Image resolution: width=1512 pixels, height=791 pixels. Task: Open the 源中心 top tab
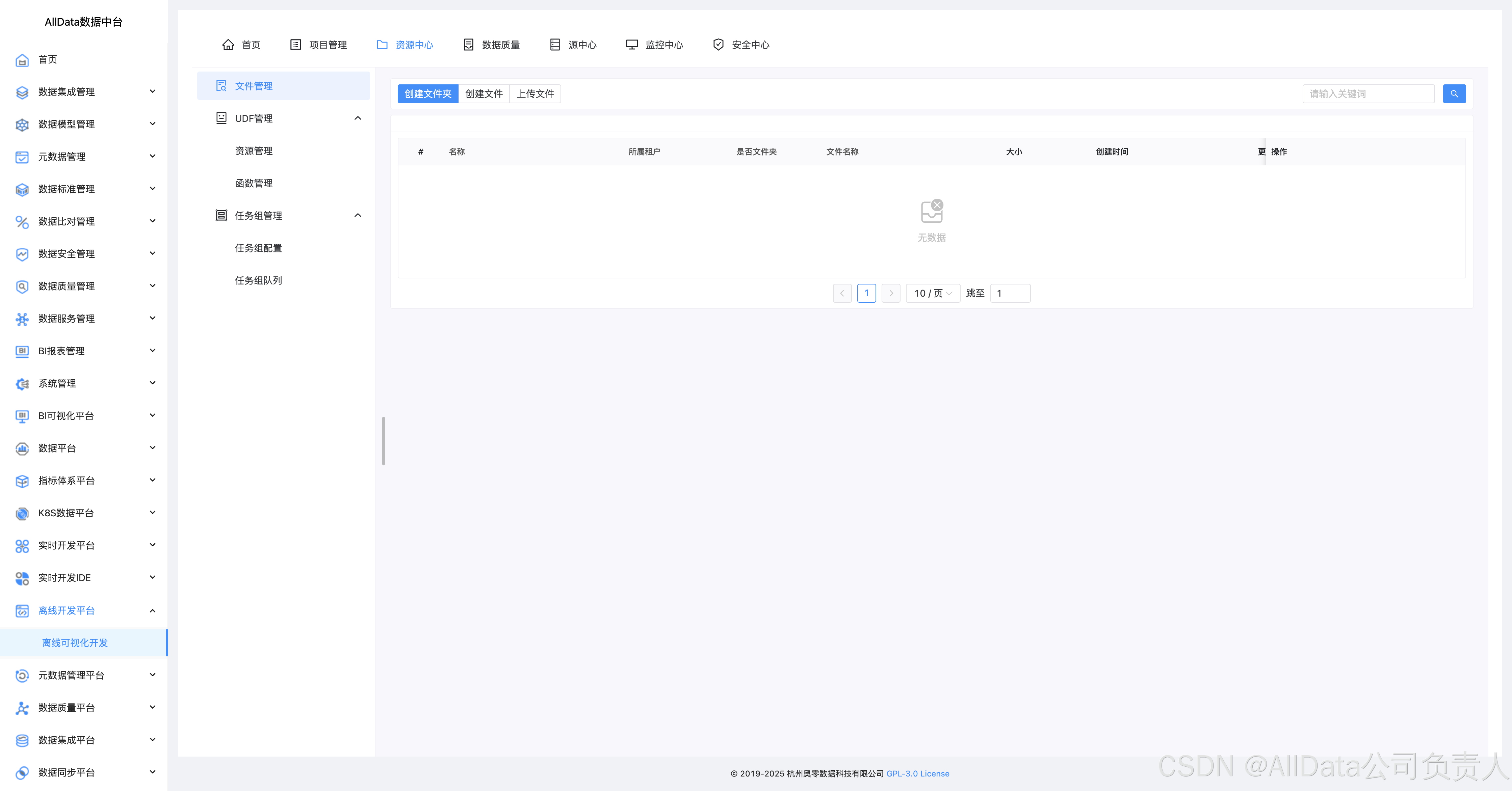pyautogui.click(x=573, y=45)
